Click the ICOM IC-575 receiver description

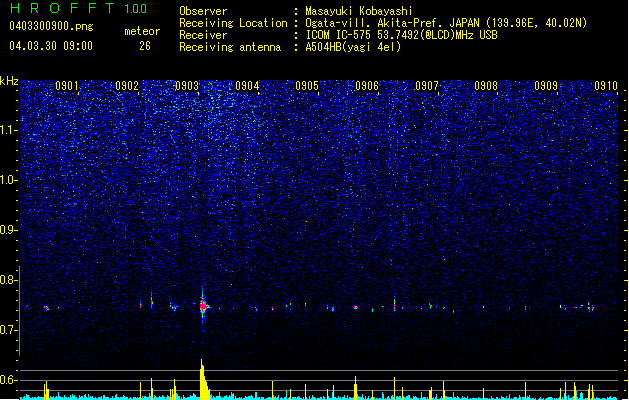(401, 35)
